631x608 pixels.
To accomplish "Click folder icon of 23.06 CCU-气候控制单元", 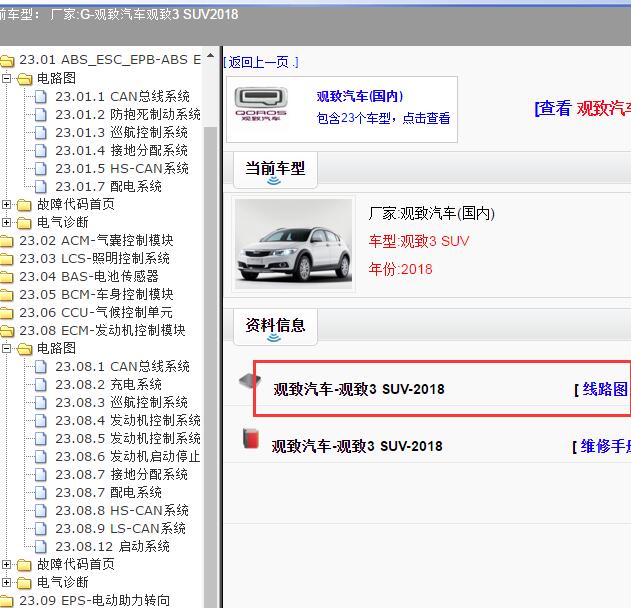I will tap(7, 313).
